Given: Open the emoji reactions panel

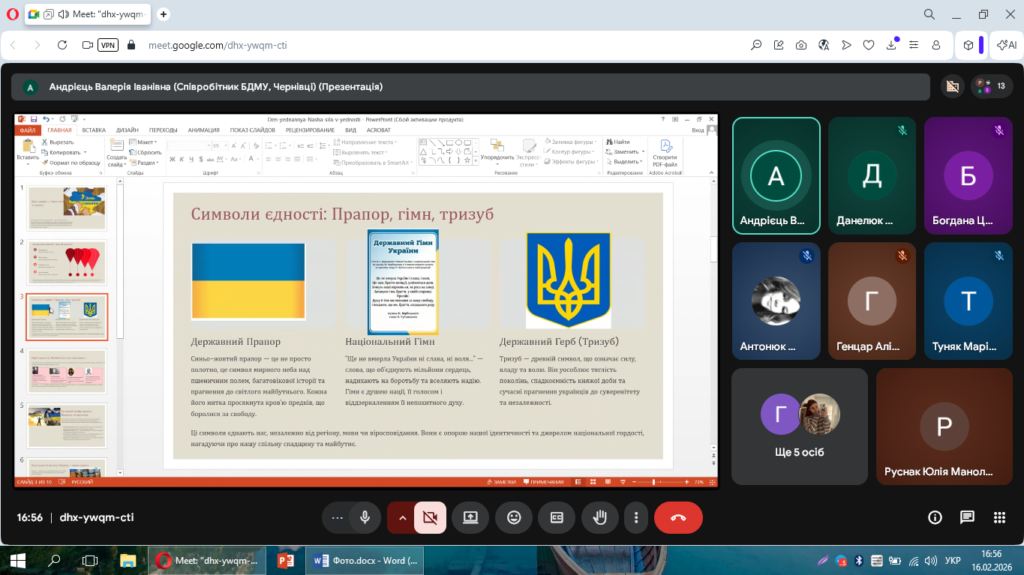Looking at the screenshot, I should (x=514, y=517).
